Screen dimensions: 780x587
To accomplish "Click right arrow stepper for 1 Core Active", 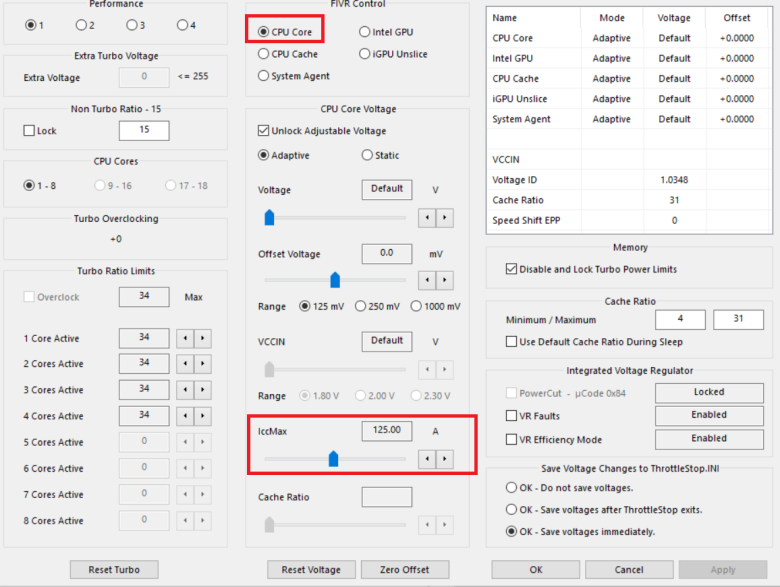I will click(203, 339).
